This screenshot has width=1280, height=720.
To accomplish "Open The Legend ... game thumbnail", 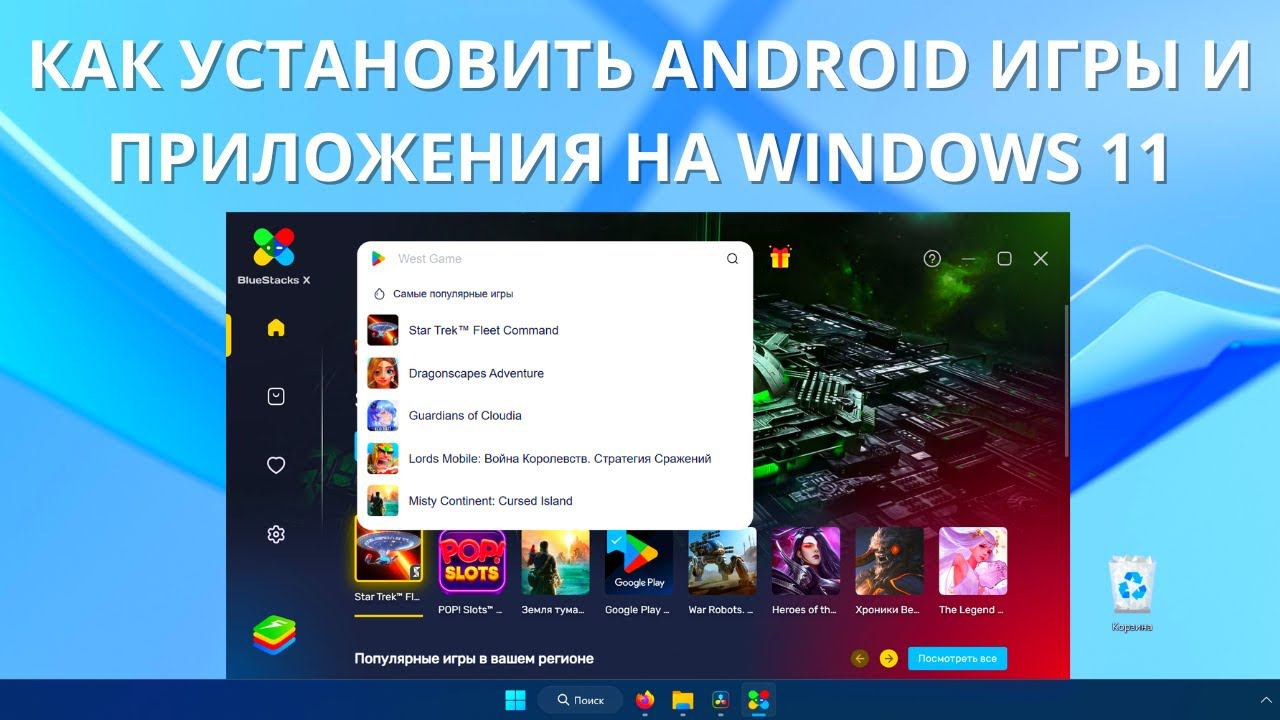I will [973, 561].
